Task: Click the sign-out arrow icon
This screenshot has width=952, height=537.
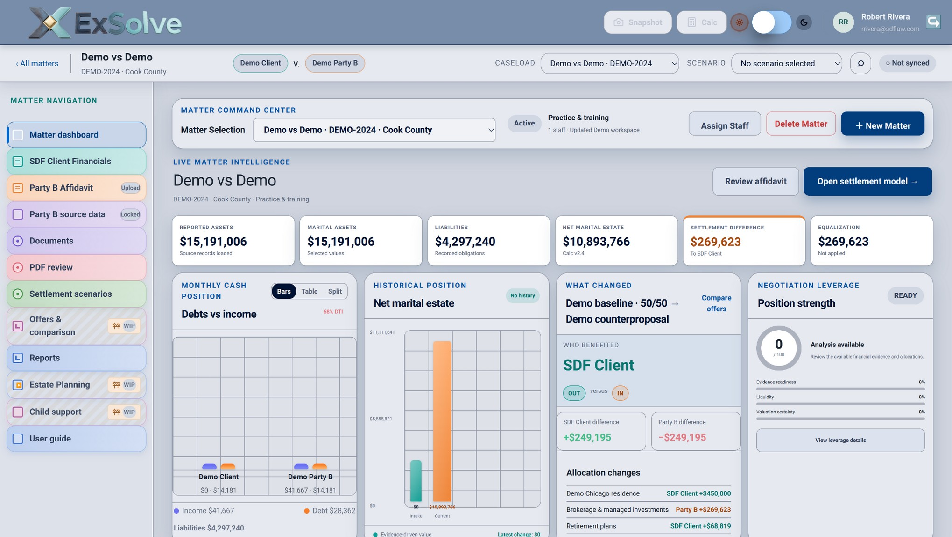Action: 933,22
